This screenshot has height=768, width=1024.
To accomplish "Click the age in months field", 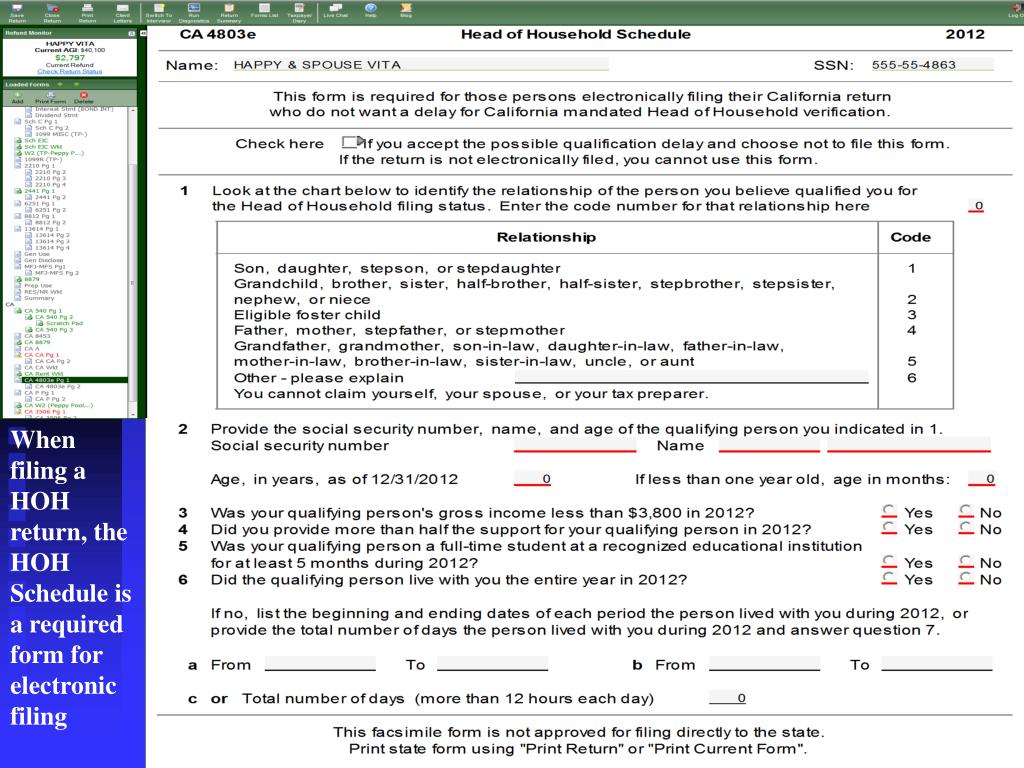I will 981,479.
